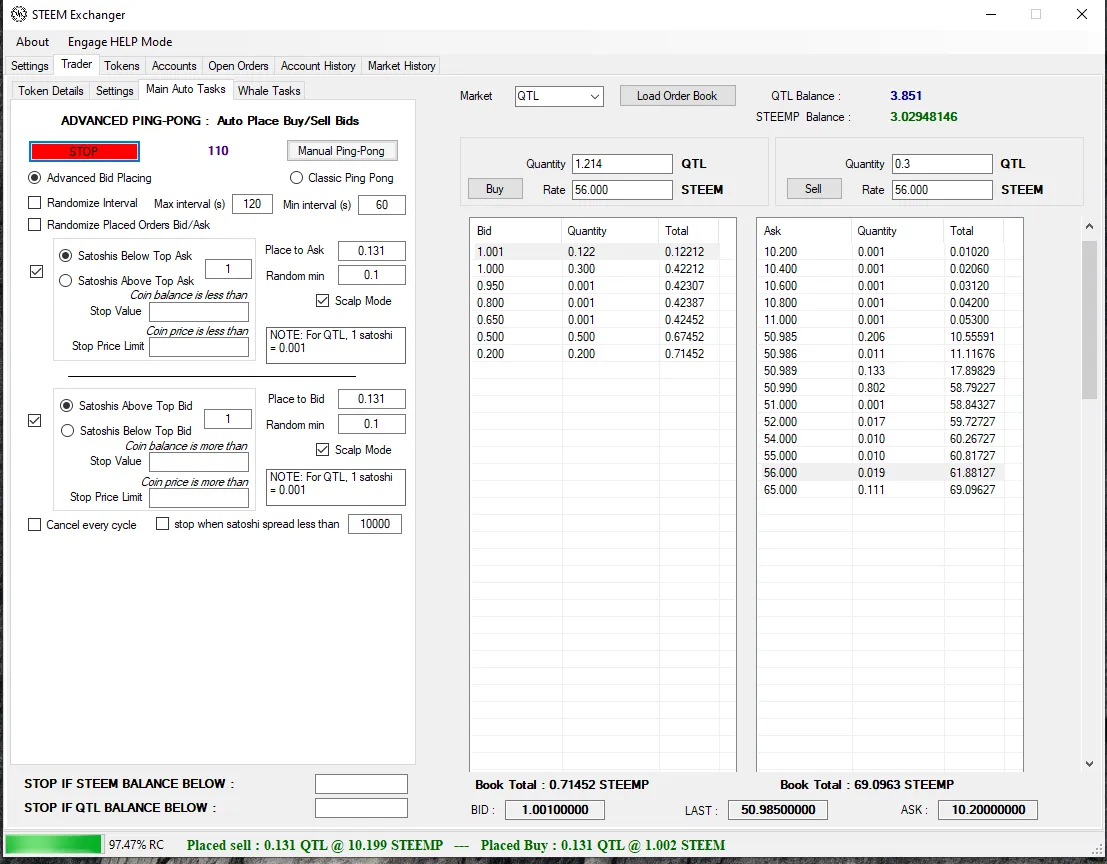
Task: Uncheck the bid-section enable checkbox
Action: point(34,421)
